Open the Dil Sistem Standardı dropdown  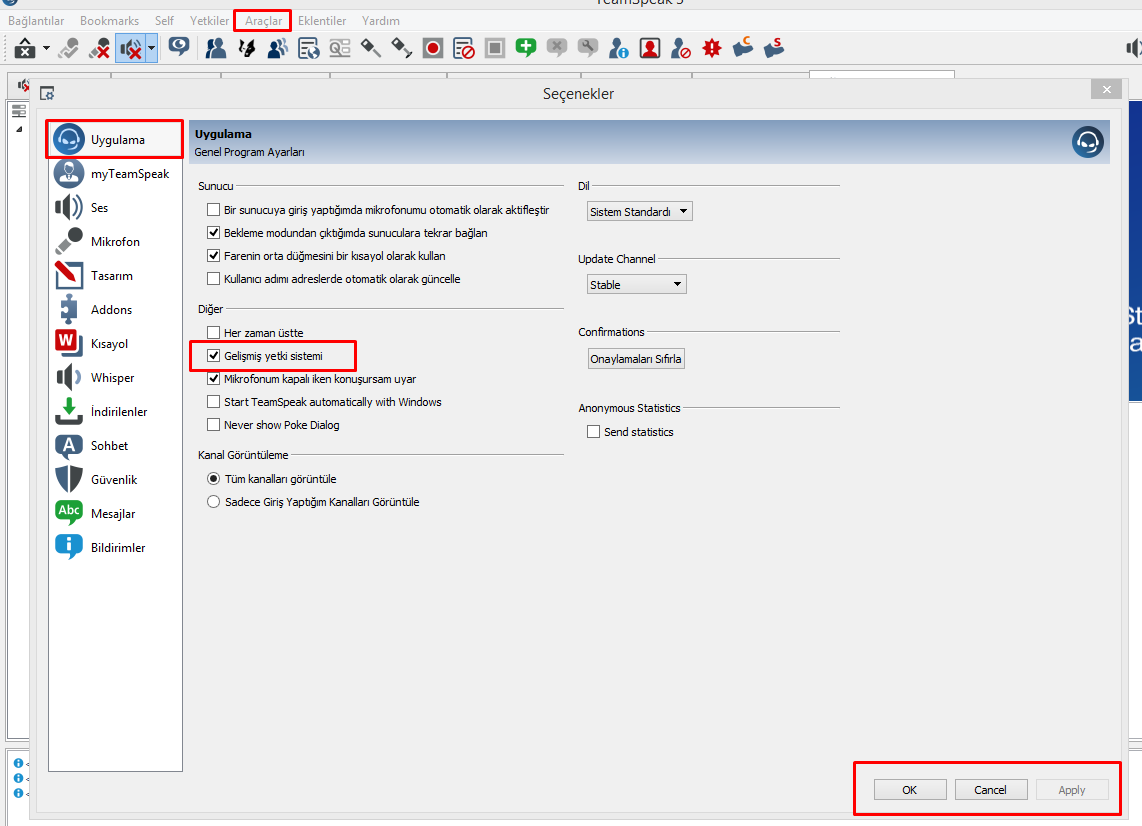[639, 212]
